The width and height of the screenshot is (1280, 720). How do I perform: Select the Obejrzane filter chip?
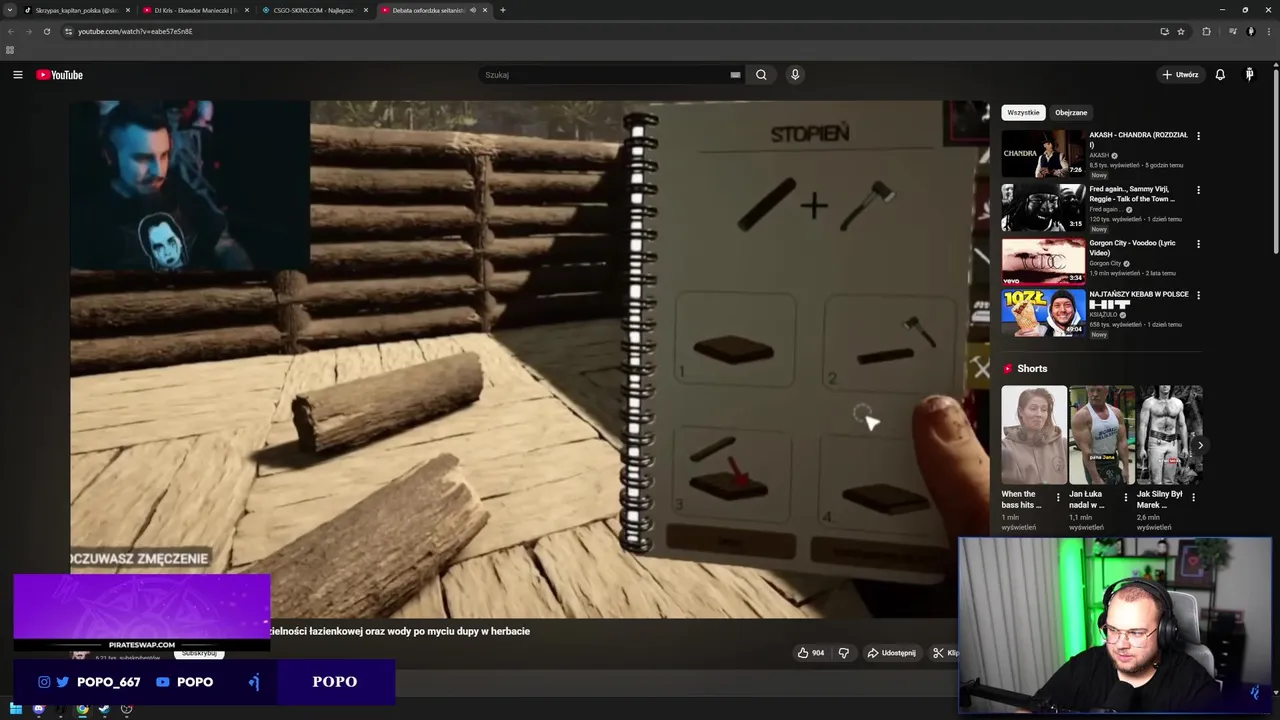1071,113
